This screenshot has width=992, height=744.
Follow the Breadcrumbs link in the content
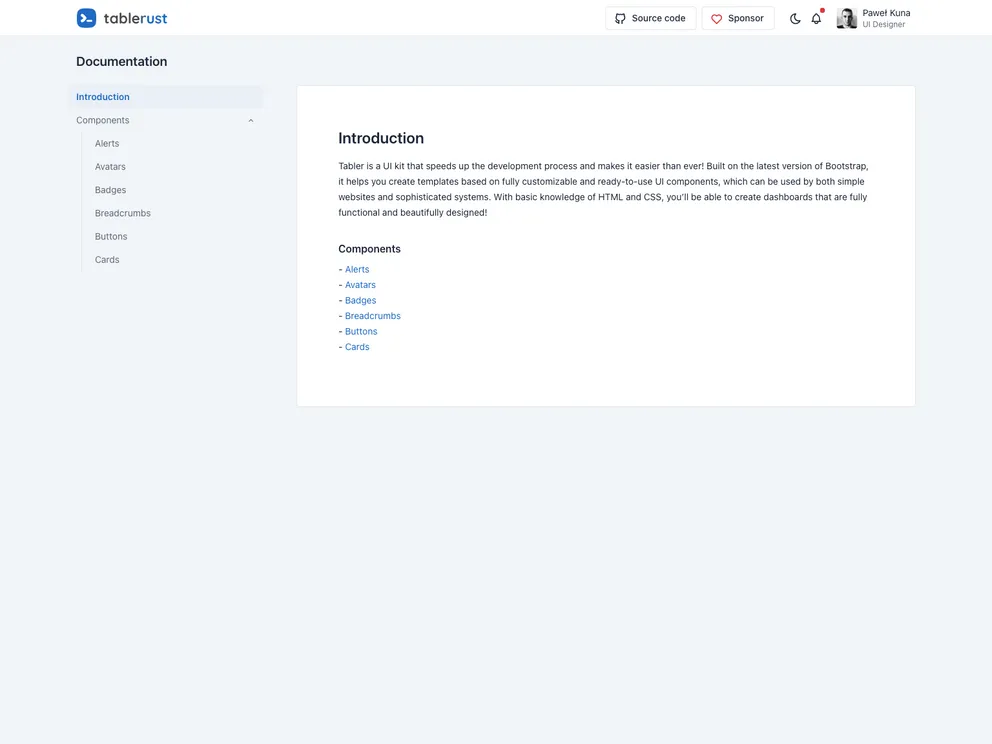pos(373,316)
